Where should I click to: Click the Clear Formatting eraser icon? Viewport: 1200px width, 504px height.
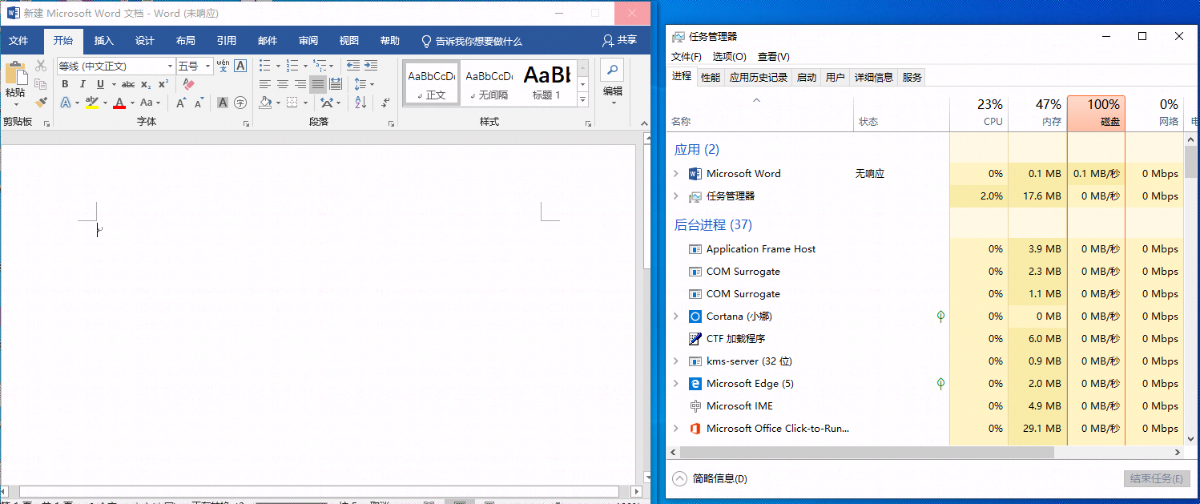point(188,84)
